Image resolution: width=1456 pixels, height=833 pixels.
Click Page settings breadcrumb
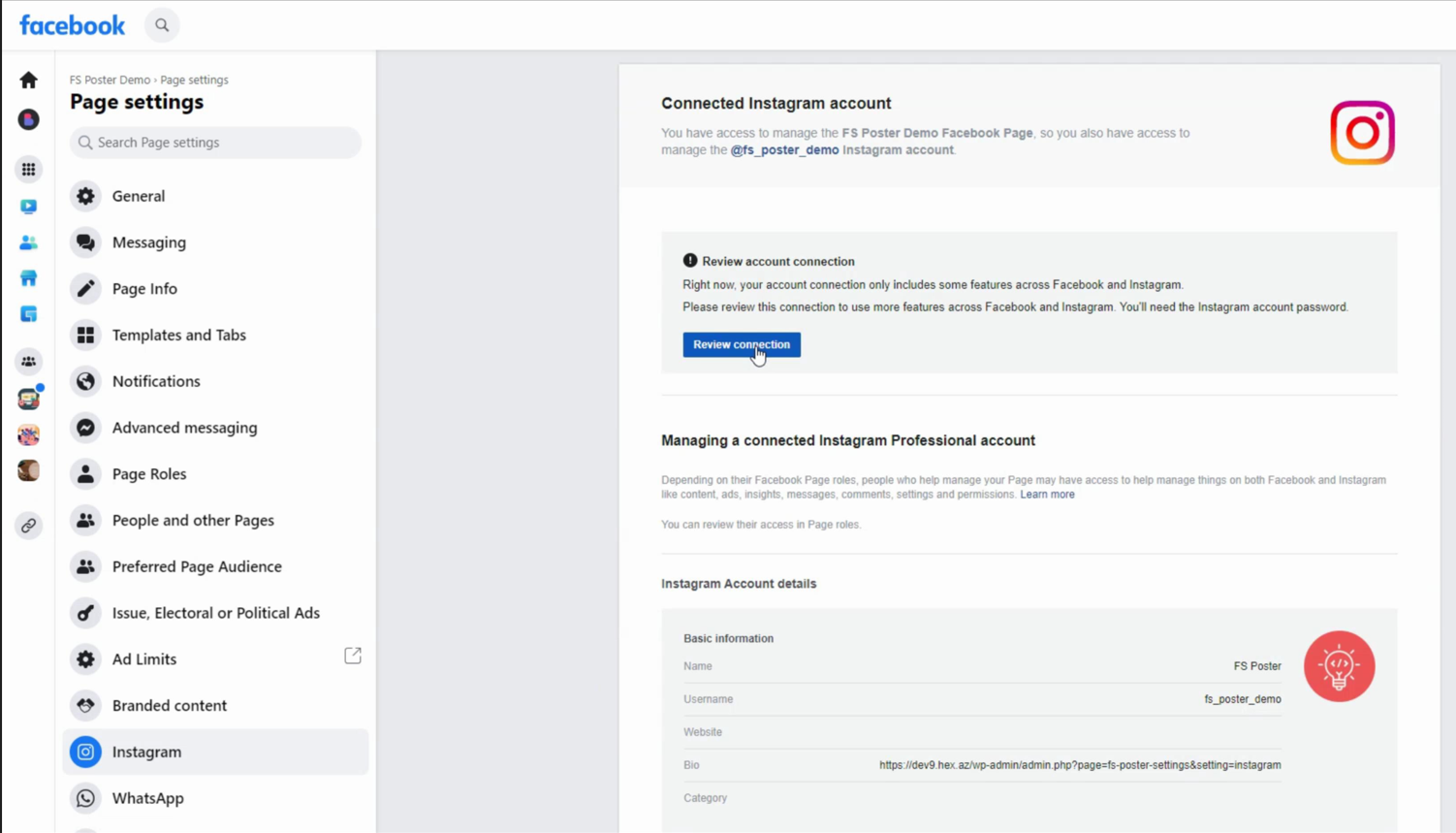point(194,80)
